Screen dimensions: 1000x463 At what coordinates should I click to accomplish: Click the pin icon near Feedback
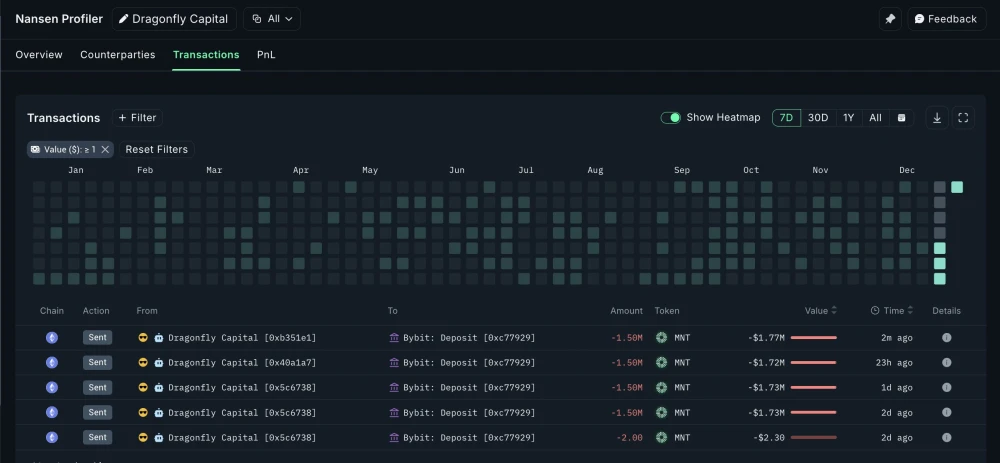click(889, 19)
